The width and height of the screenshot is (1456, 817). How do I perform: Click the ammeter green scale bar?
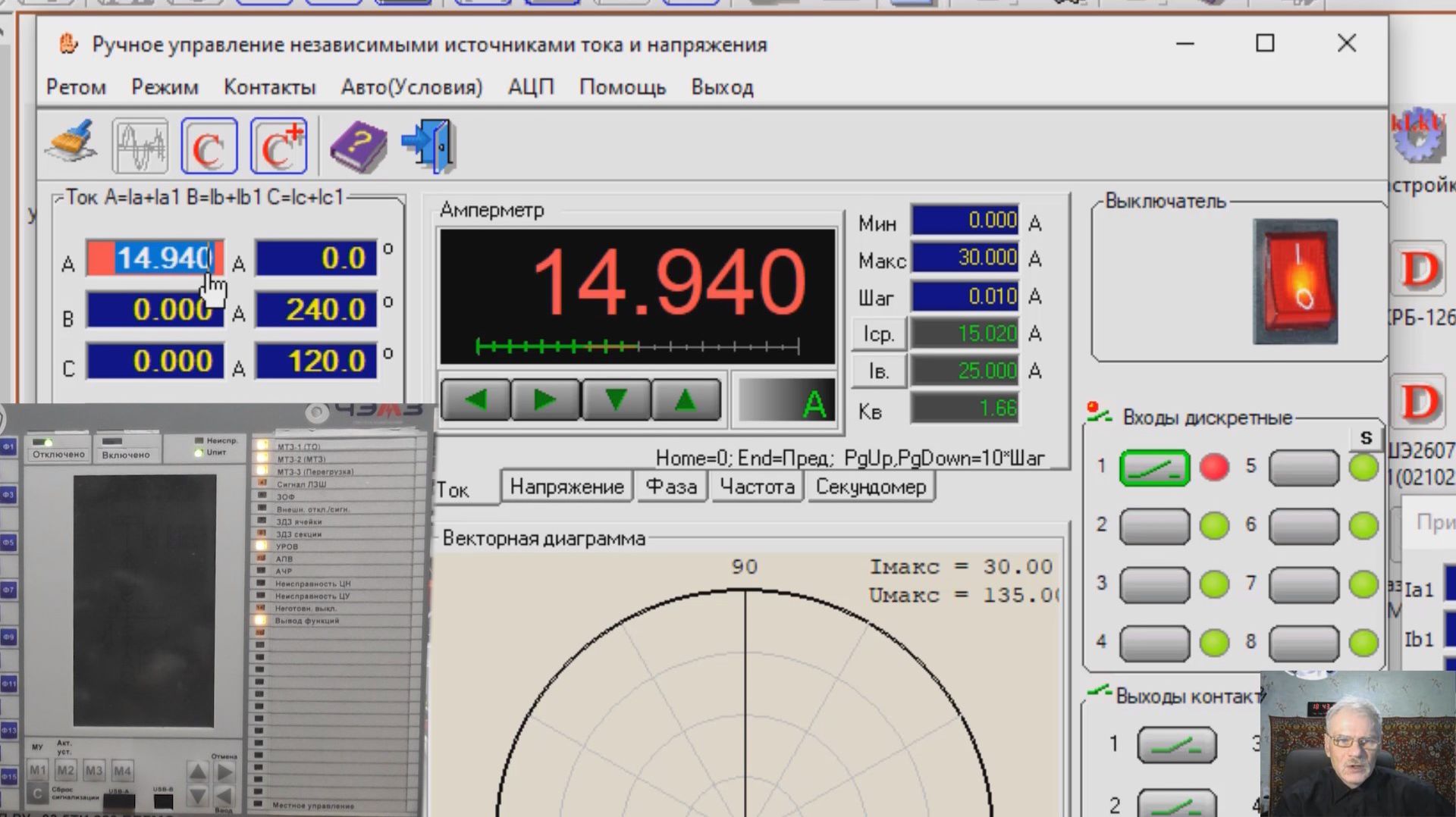[x=637, y=346]
